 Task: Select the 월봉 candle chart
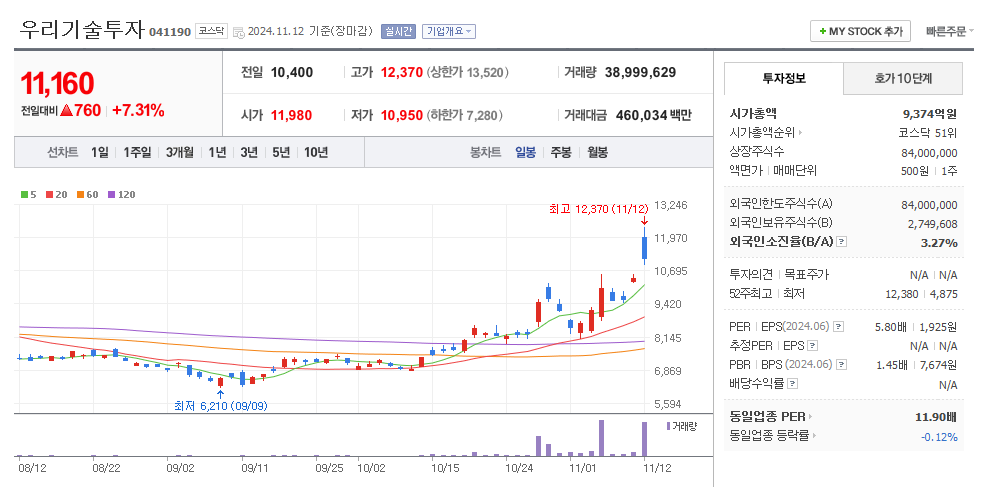coord(597,152)
